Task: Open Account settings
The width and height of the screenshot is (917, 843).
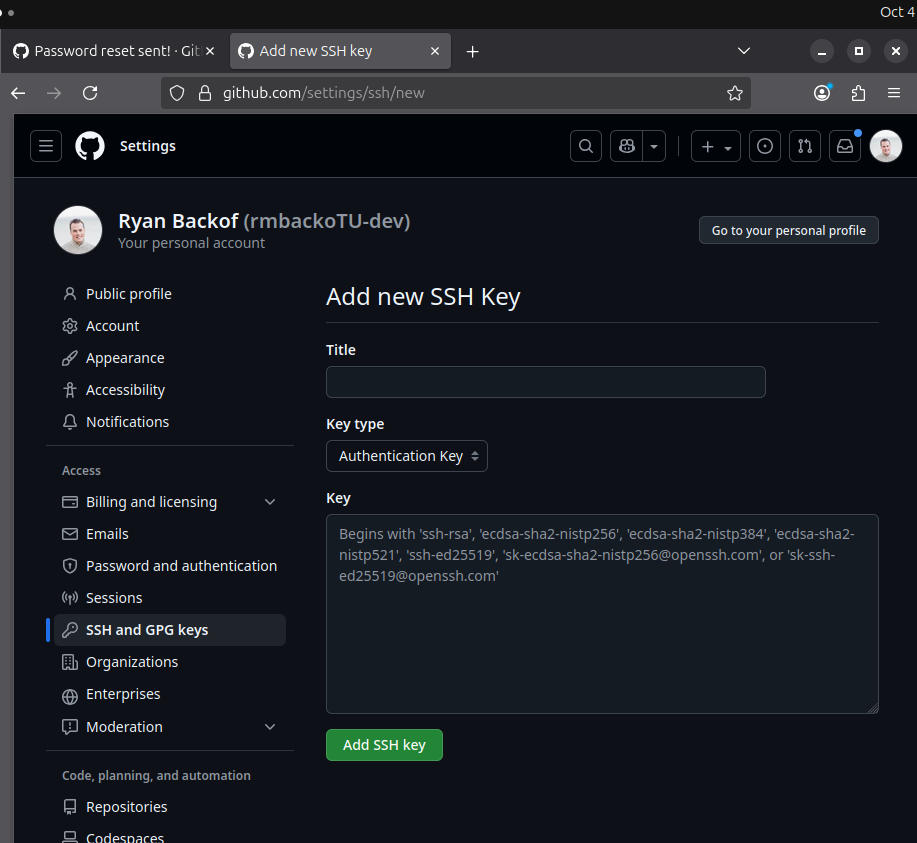Action: [170, 326]
